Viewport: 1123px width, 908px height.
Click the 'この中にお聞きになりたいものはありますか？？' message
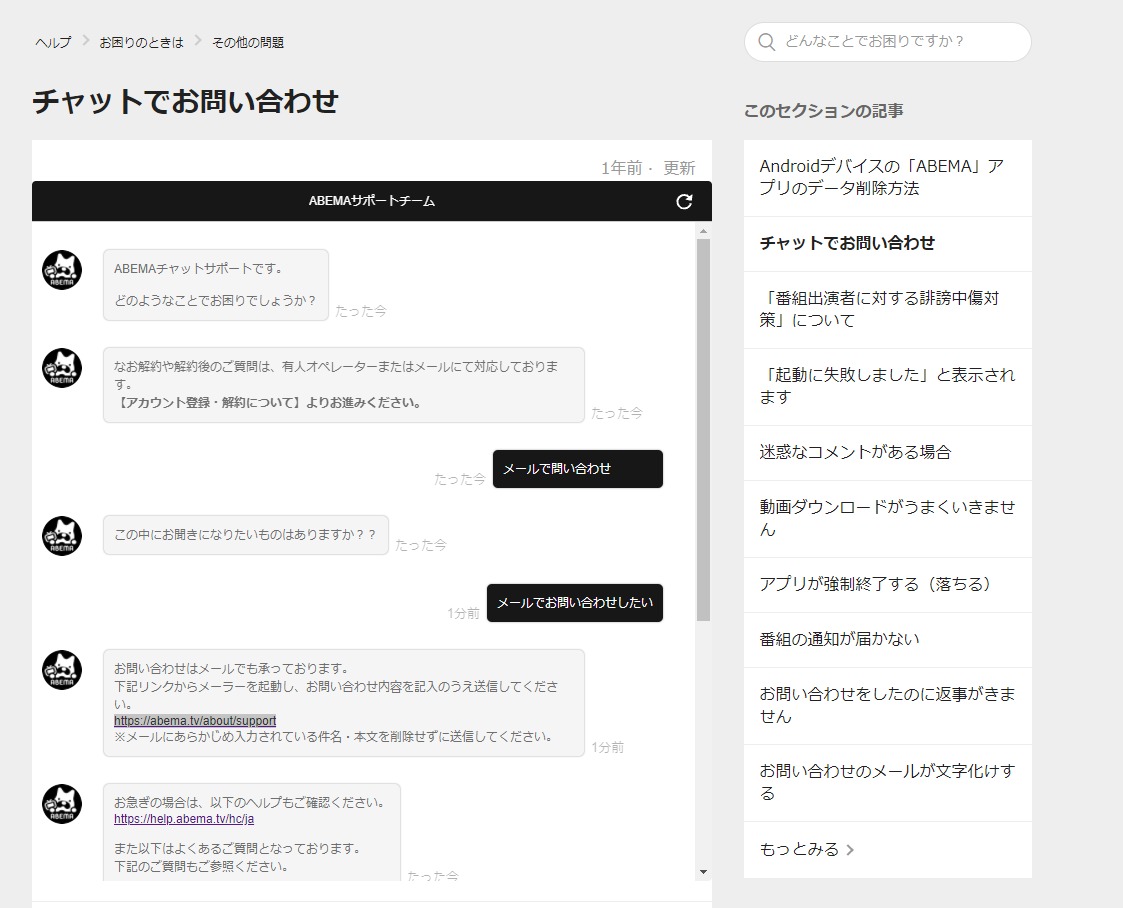coord(246,535)
